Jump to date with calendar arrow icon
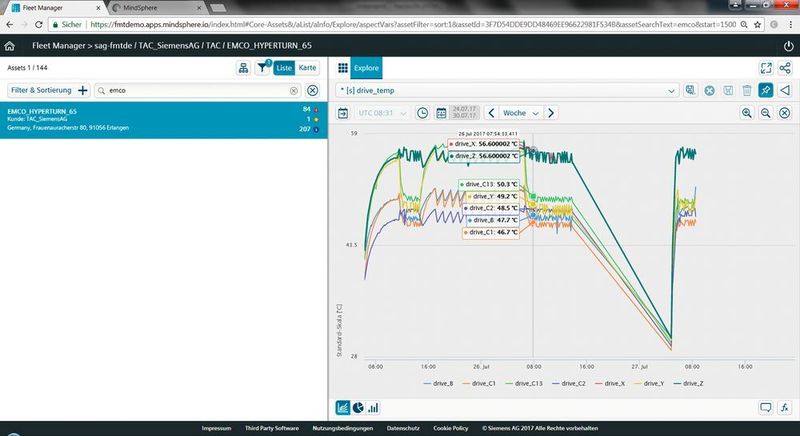 343,113
